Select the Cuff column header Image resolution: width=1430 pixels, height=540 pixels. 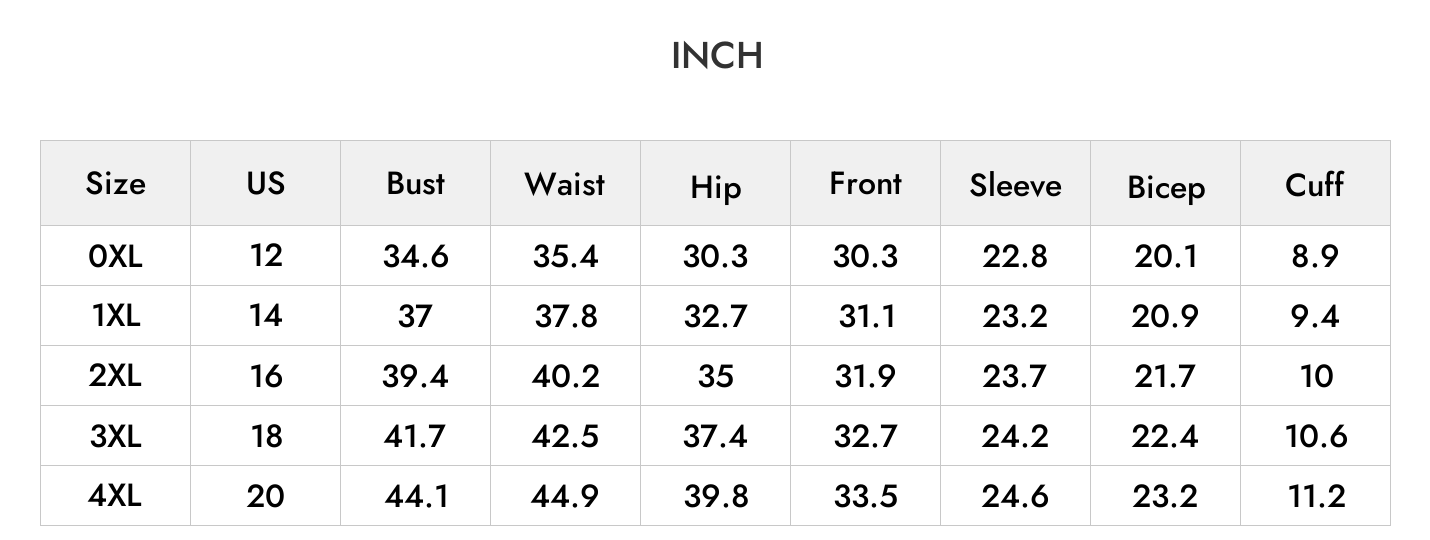pos(1314,184)
